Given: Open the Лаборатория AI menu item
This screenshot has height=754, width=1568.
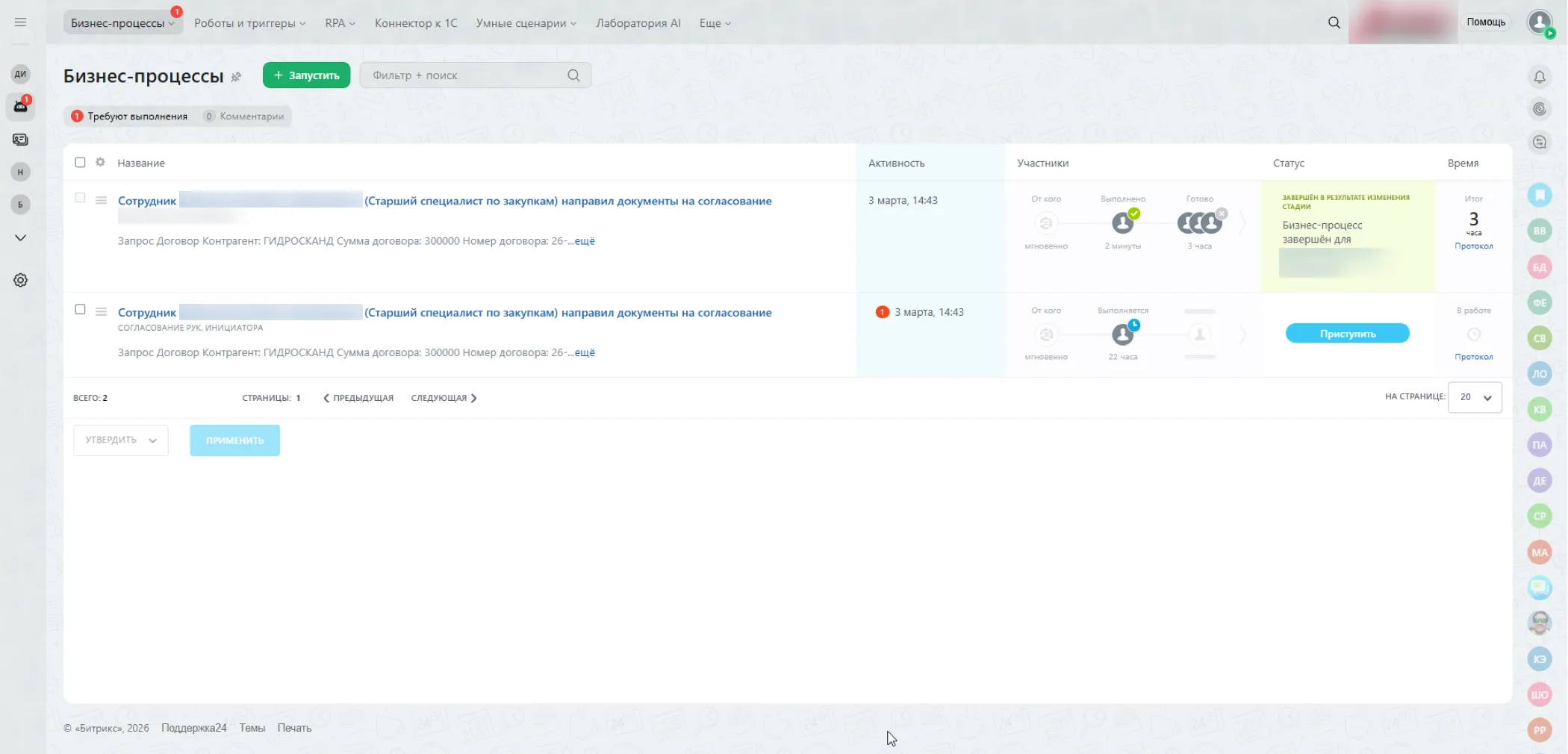Looking at the screenshot, I should point(638,23).
